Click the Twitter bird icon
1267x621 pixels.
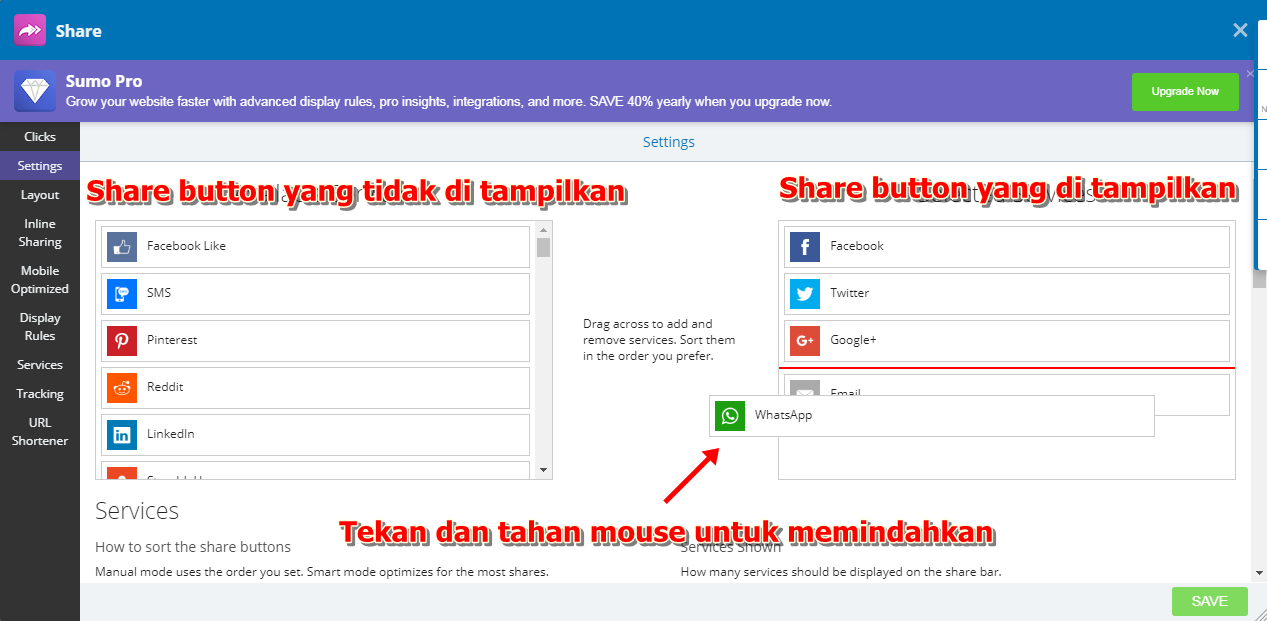pos(805,293)
